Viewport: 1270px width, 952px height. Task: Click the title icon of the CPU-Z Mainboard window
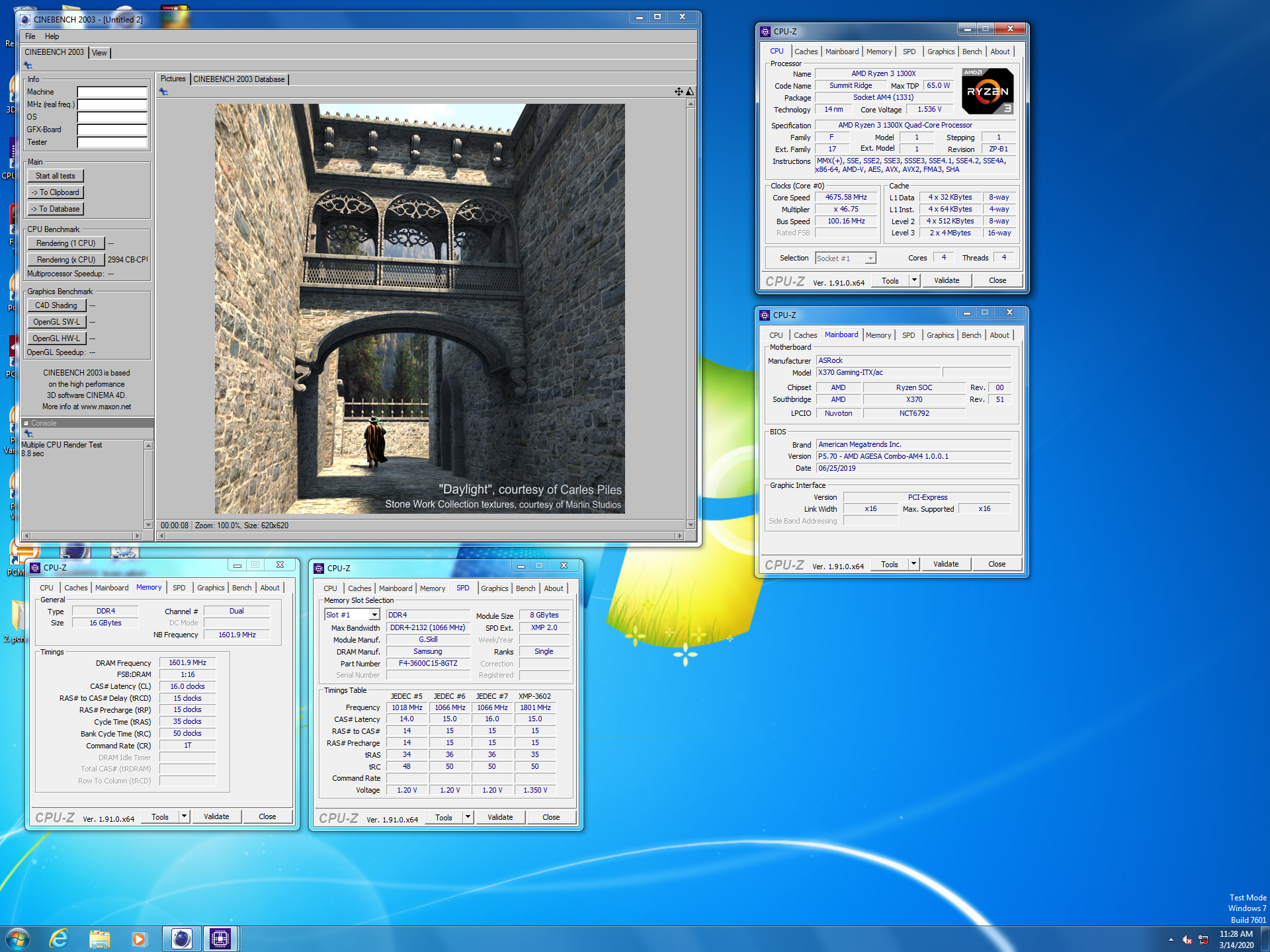click(x=765, y=315)
